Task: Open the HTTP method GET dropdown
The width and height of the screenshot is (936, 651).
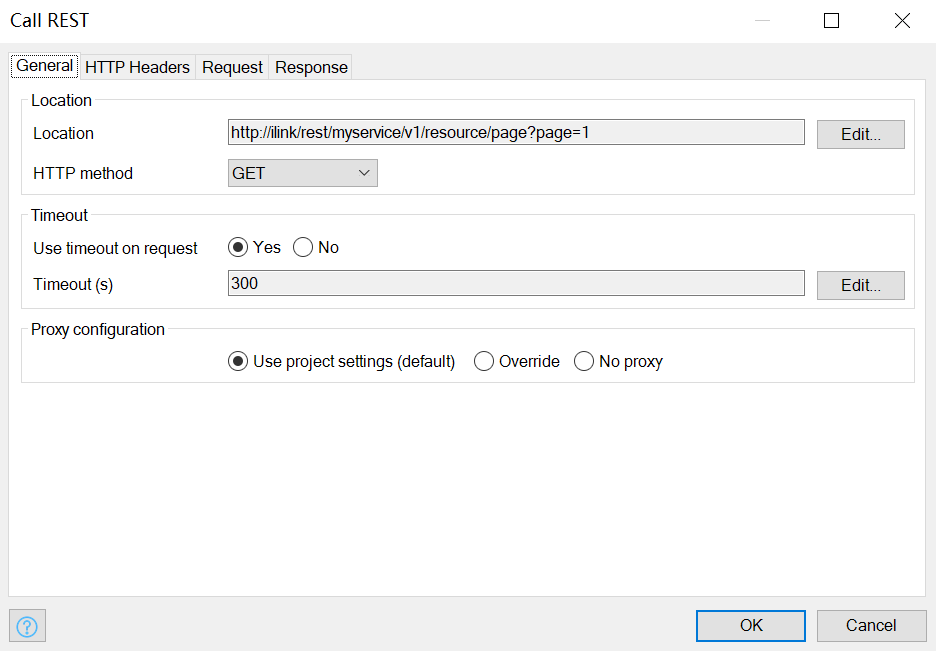Action: pos(303,173)
